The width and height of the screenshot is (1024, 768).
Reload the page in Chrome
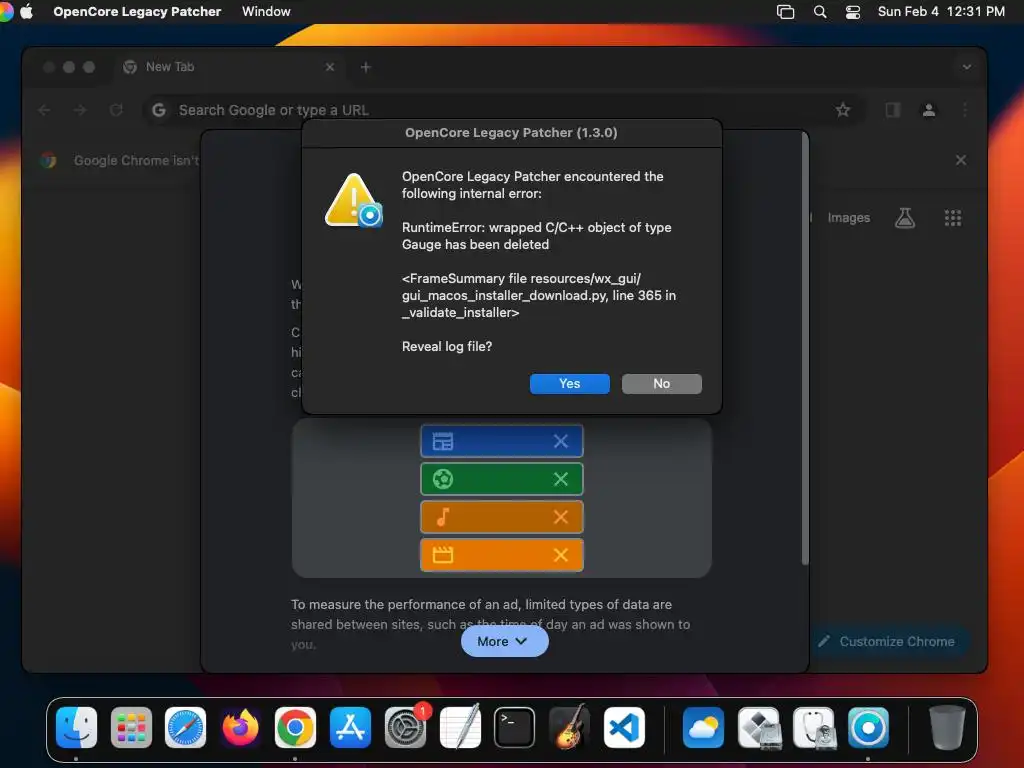point(116,110)
